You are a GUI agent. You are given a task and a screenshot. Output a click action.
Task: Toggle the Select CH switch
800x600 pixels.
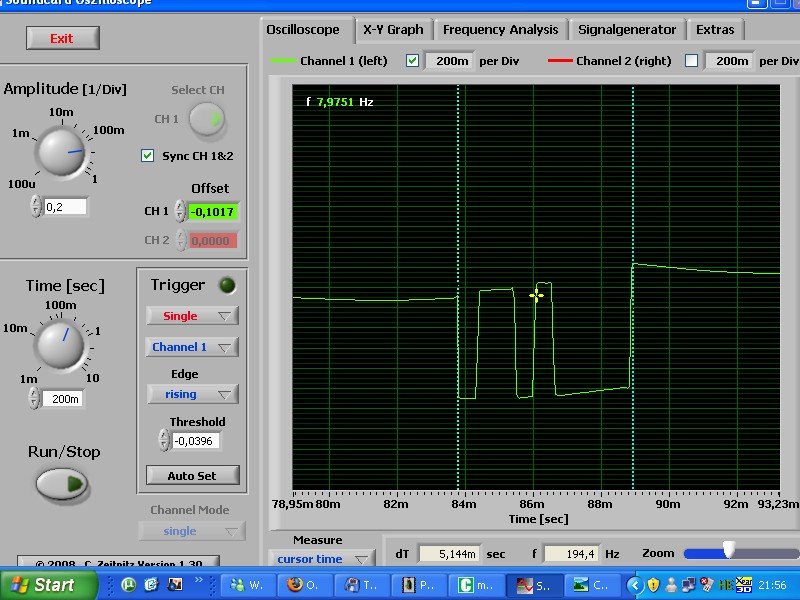[x=207, y=119]
